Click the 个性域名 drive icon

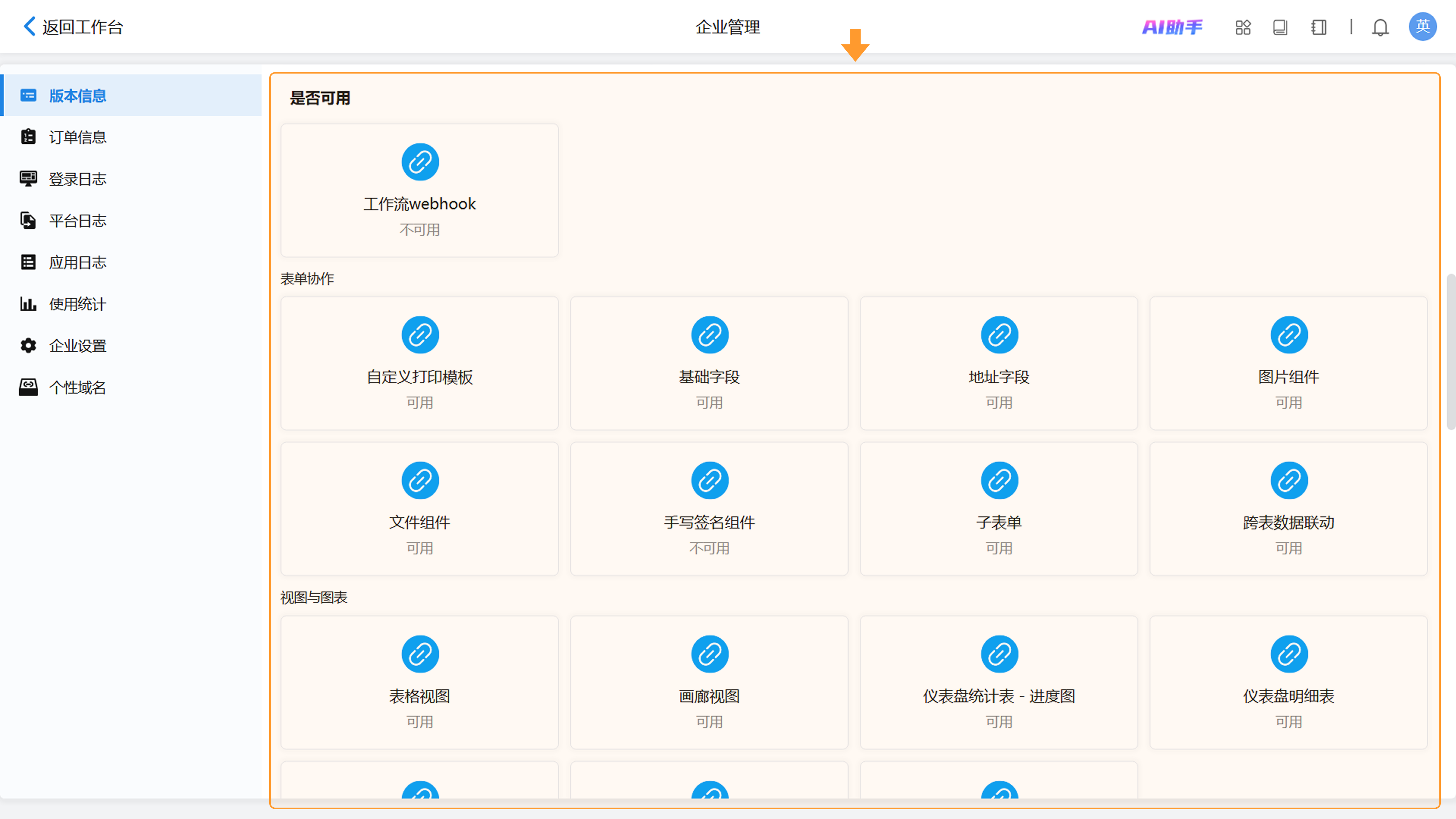point(28,387)
